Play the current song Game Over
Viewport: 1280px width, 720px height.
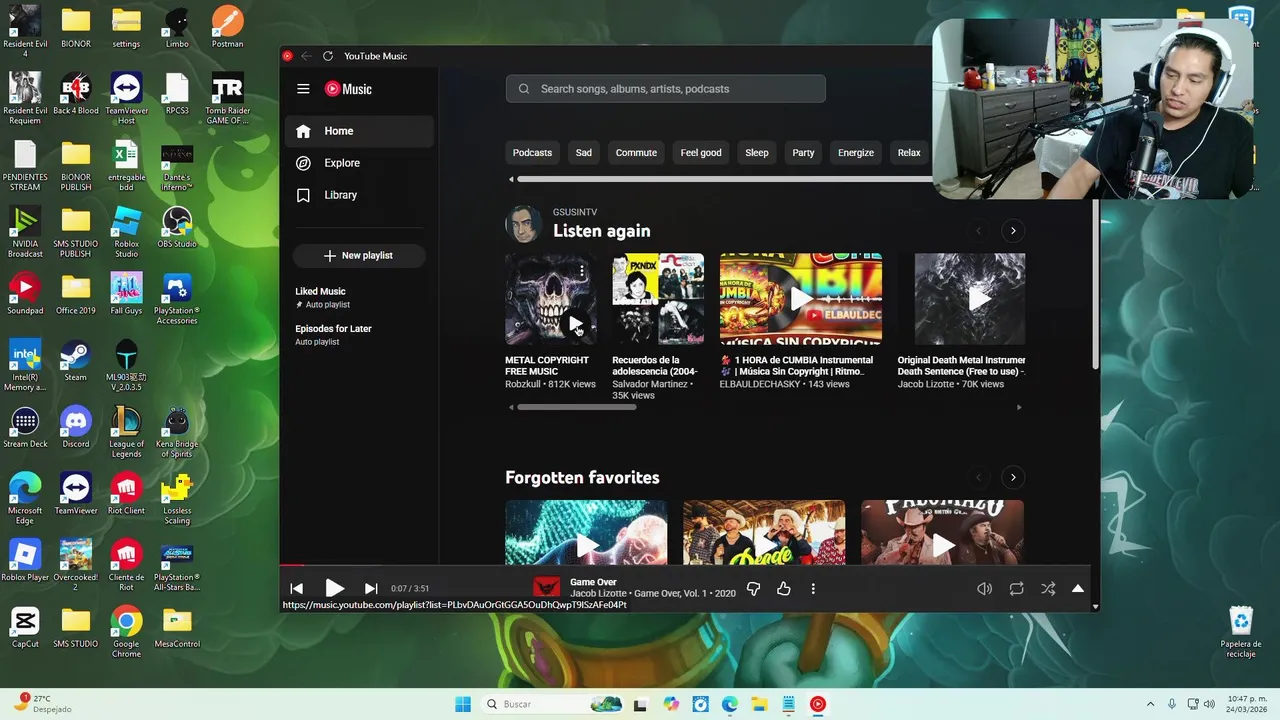coord(334,589)
